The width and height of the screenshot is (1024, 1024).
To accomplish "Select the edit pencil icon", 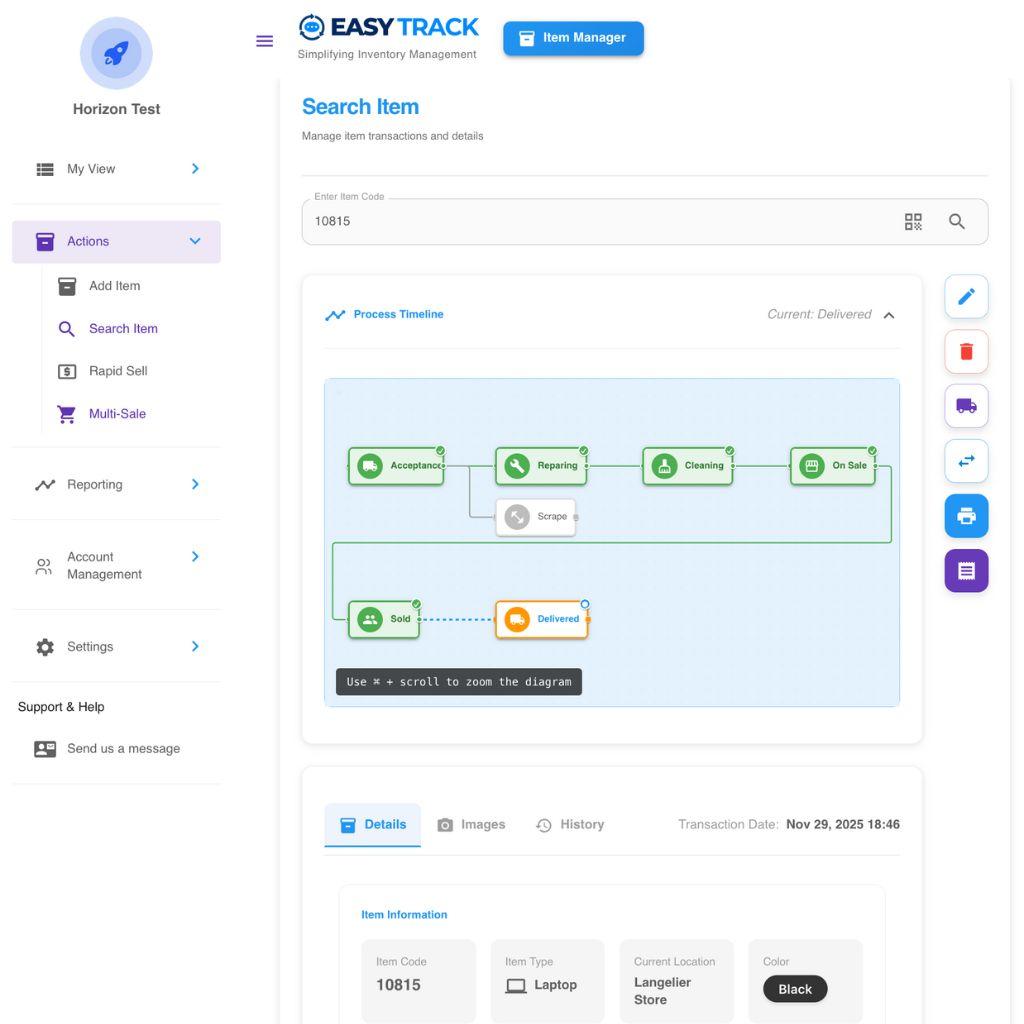I will pyautogui.click(x=965, y=296).
